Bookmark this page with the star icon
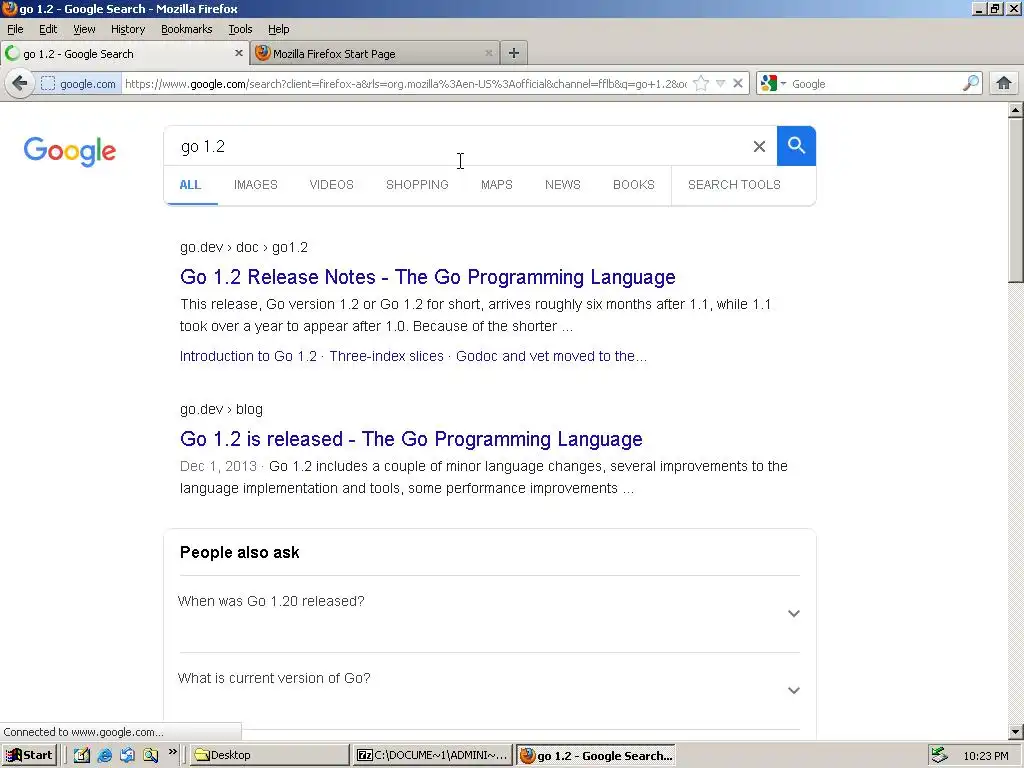 click(701, 84)
